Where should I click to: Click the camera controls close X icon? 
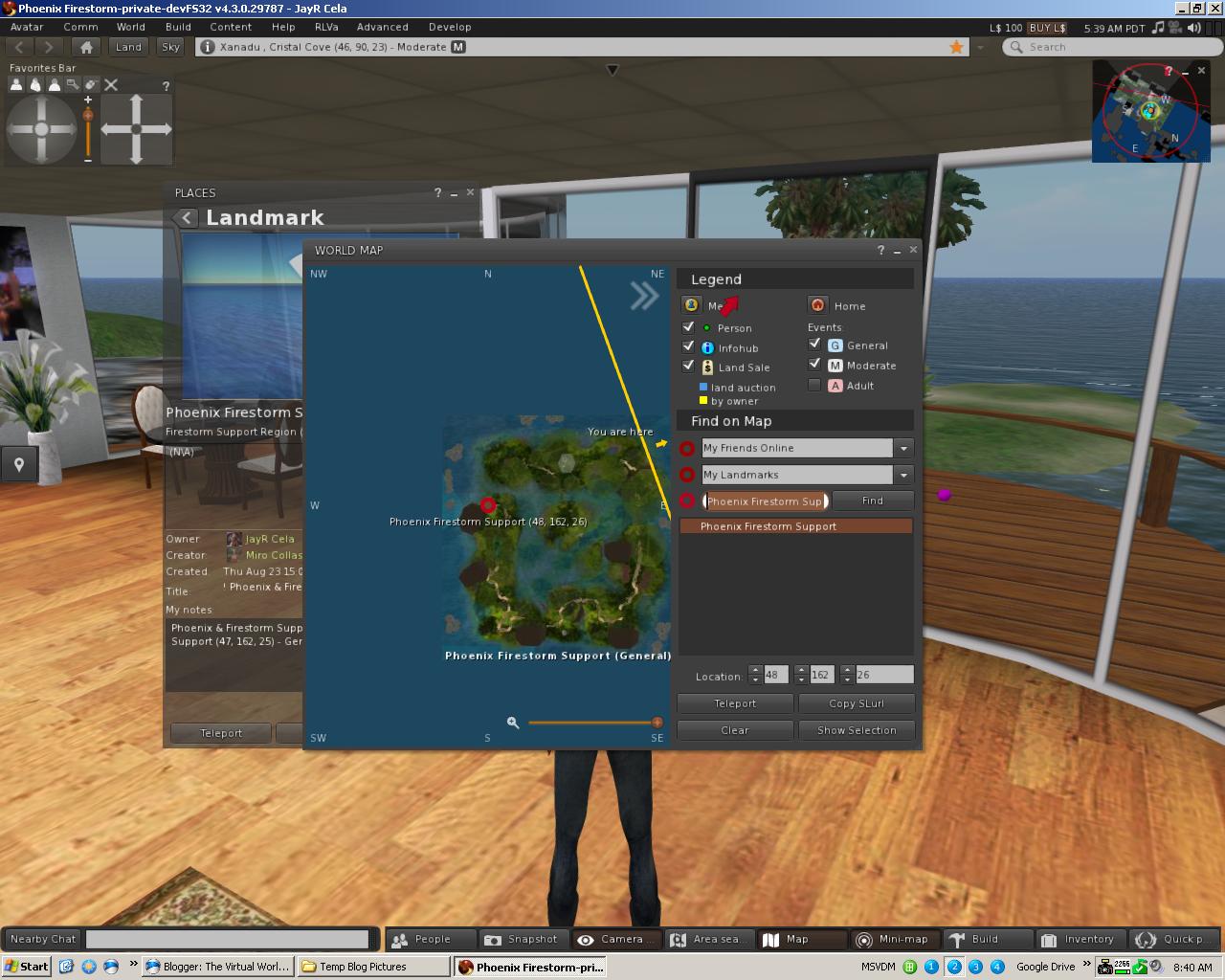coord(111,85)
